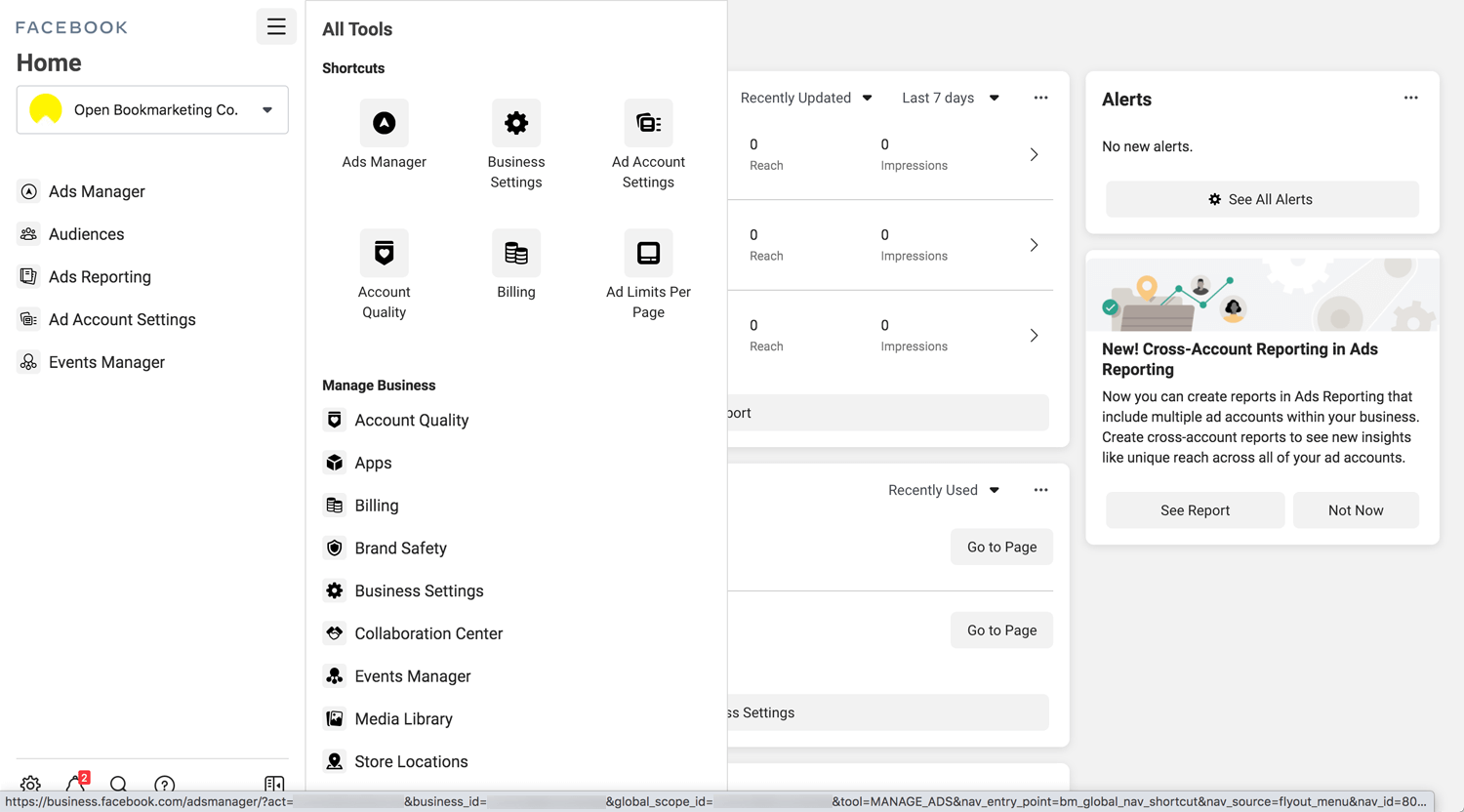The width and height of the screenshot is (1464, 812).
Task: Select Ad Account Settings in left sidebar
Action: point(122,319)
